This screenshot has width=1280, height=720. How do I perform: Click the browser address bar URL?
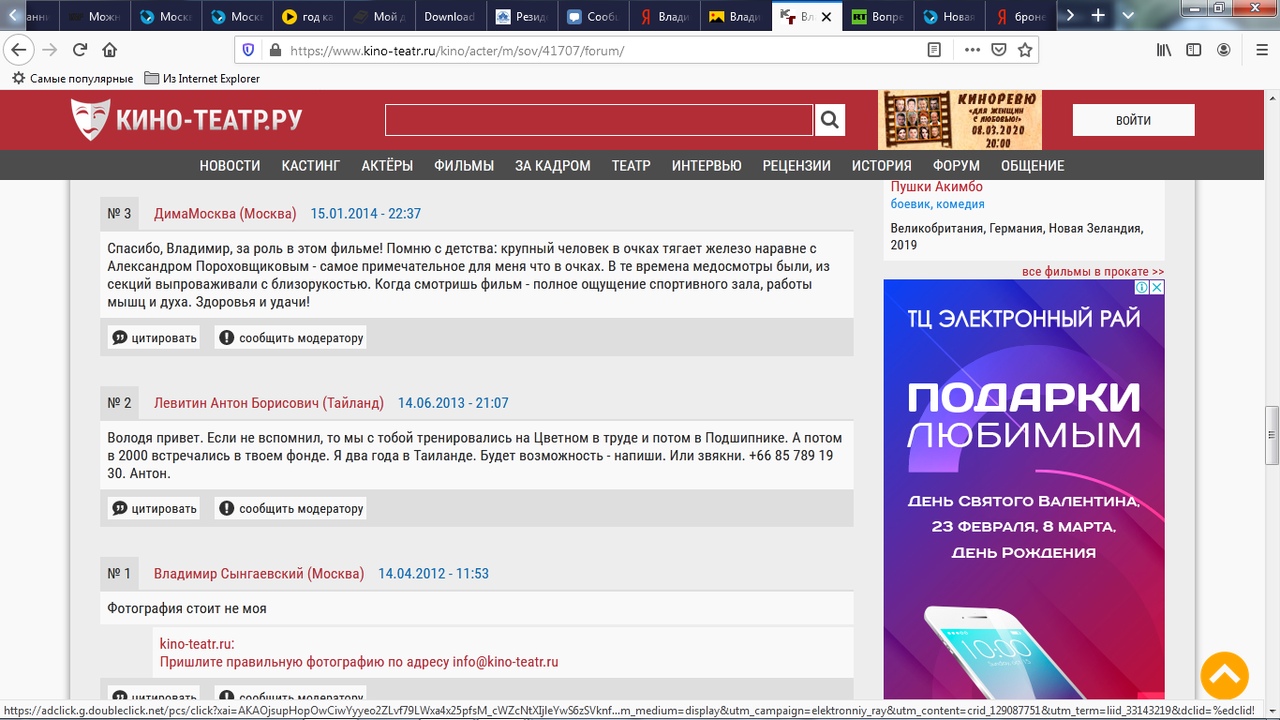click(600, 50)
